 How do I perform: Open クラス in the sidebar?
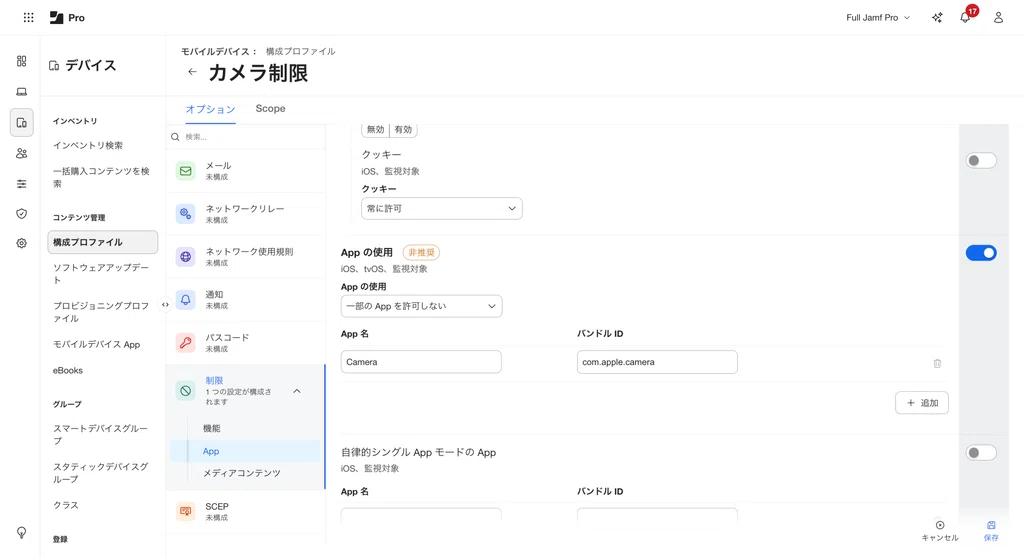point(66,505)
